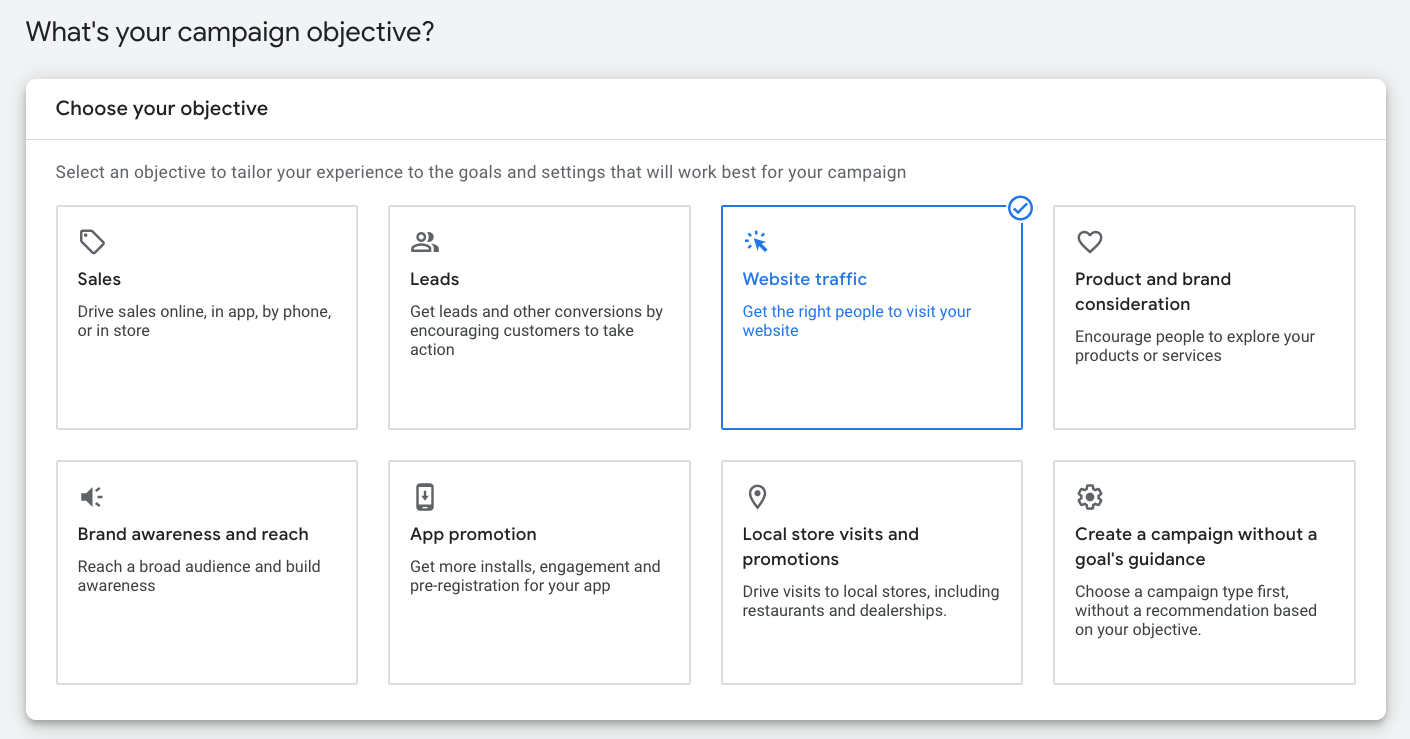The height and width of the screenshot is (739, 1410).
Task: Click 'Get leads and other conversions' description
Action: [x=536, y=330]
